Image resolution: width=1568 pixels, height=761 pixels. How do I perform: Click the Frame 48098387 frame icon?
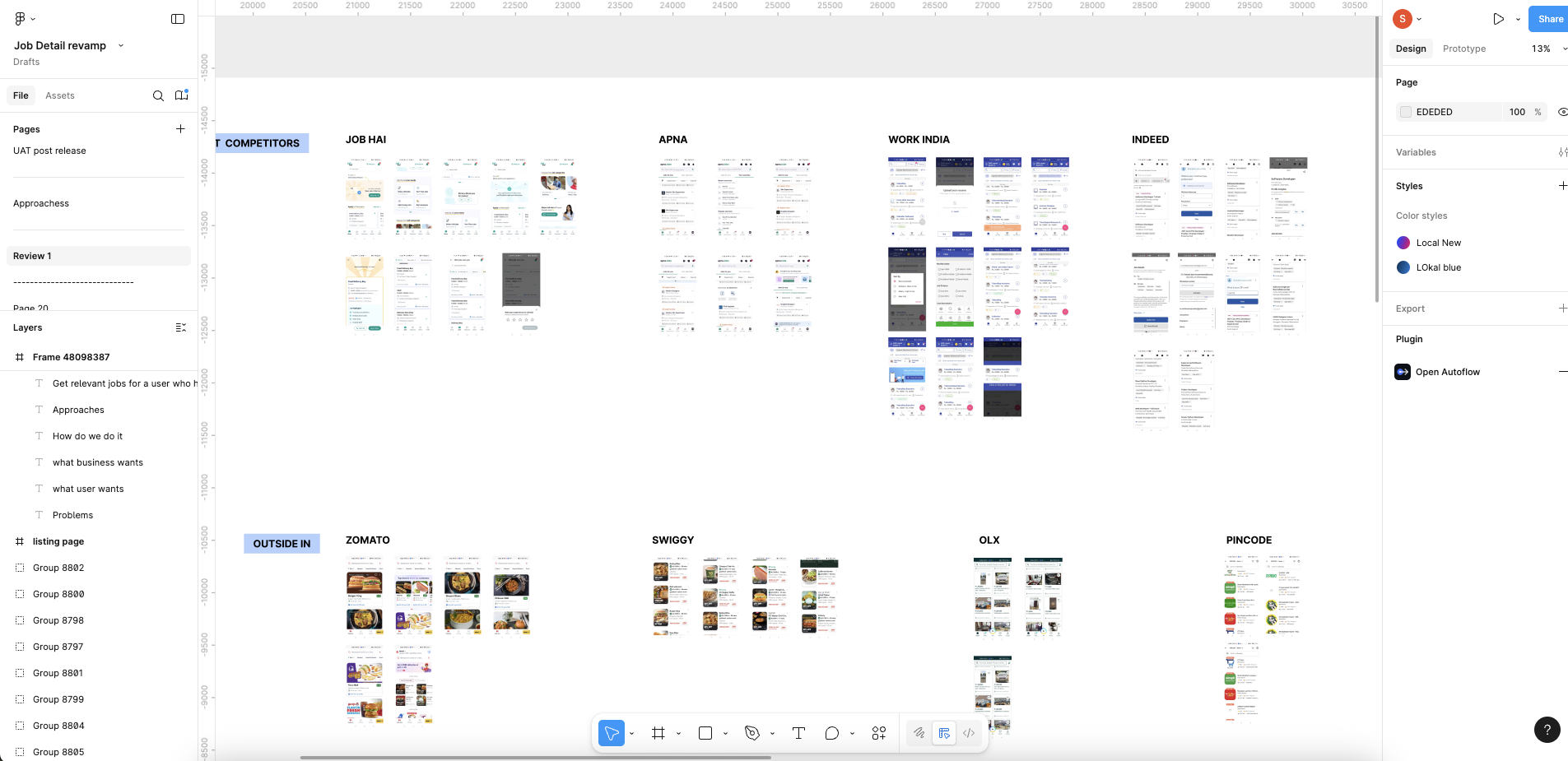(x=20, y=357)
